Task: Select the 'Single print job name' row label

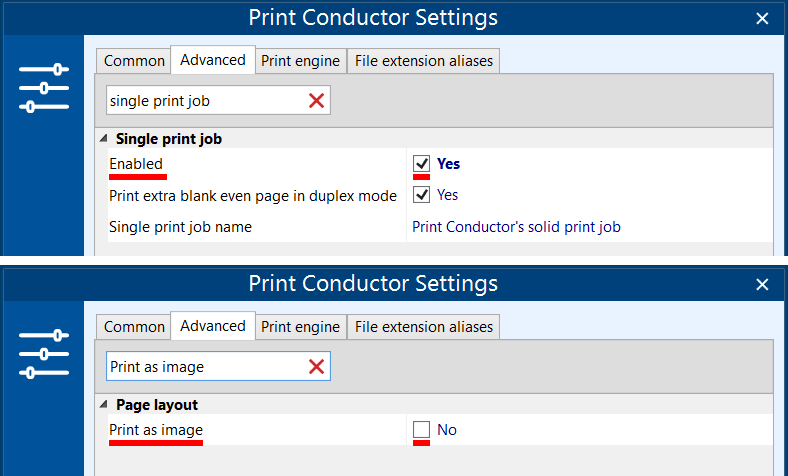Action: (180, 227)
